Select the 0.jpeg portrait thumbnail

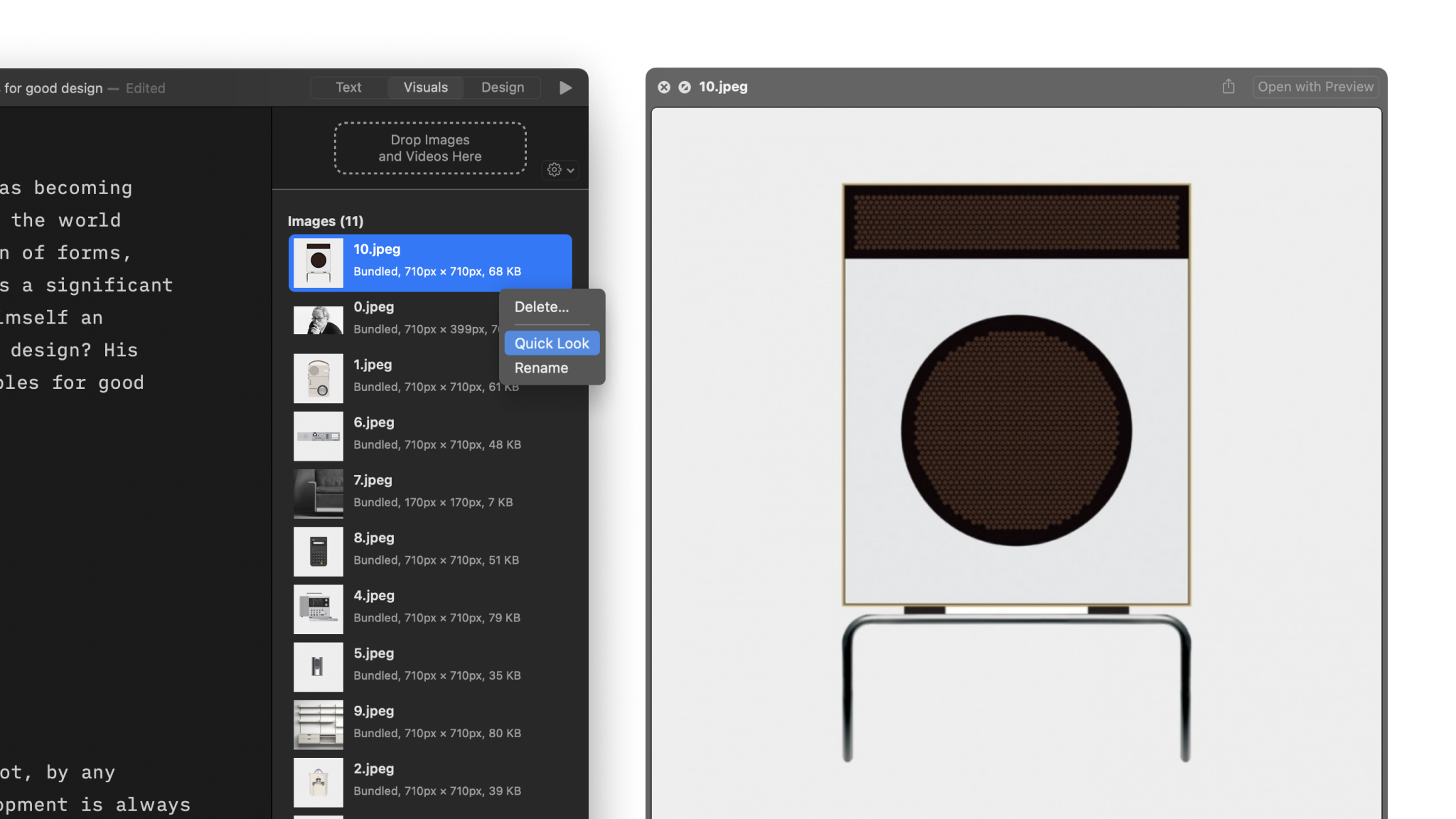point(318,321)
